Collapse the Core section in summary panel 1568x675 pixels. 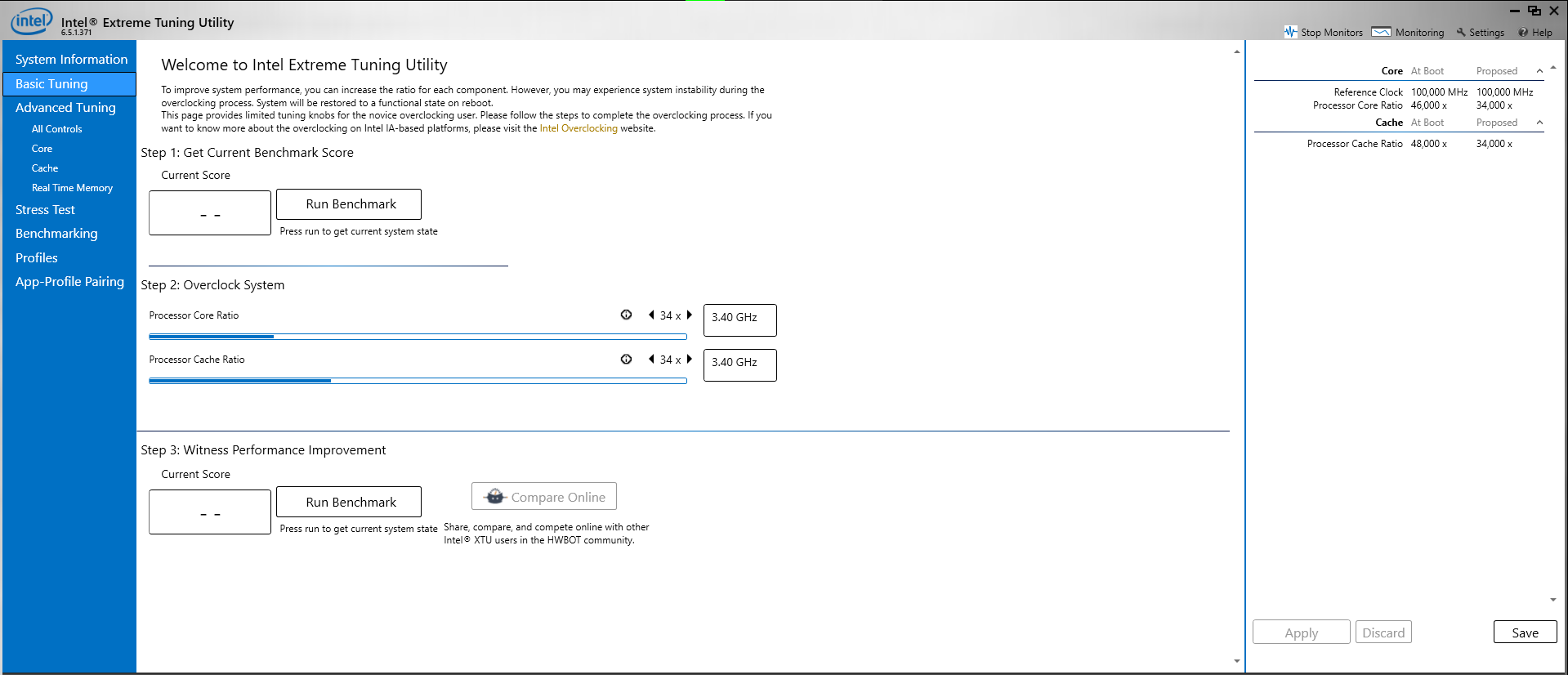click(x=1539, y=71)
